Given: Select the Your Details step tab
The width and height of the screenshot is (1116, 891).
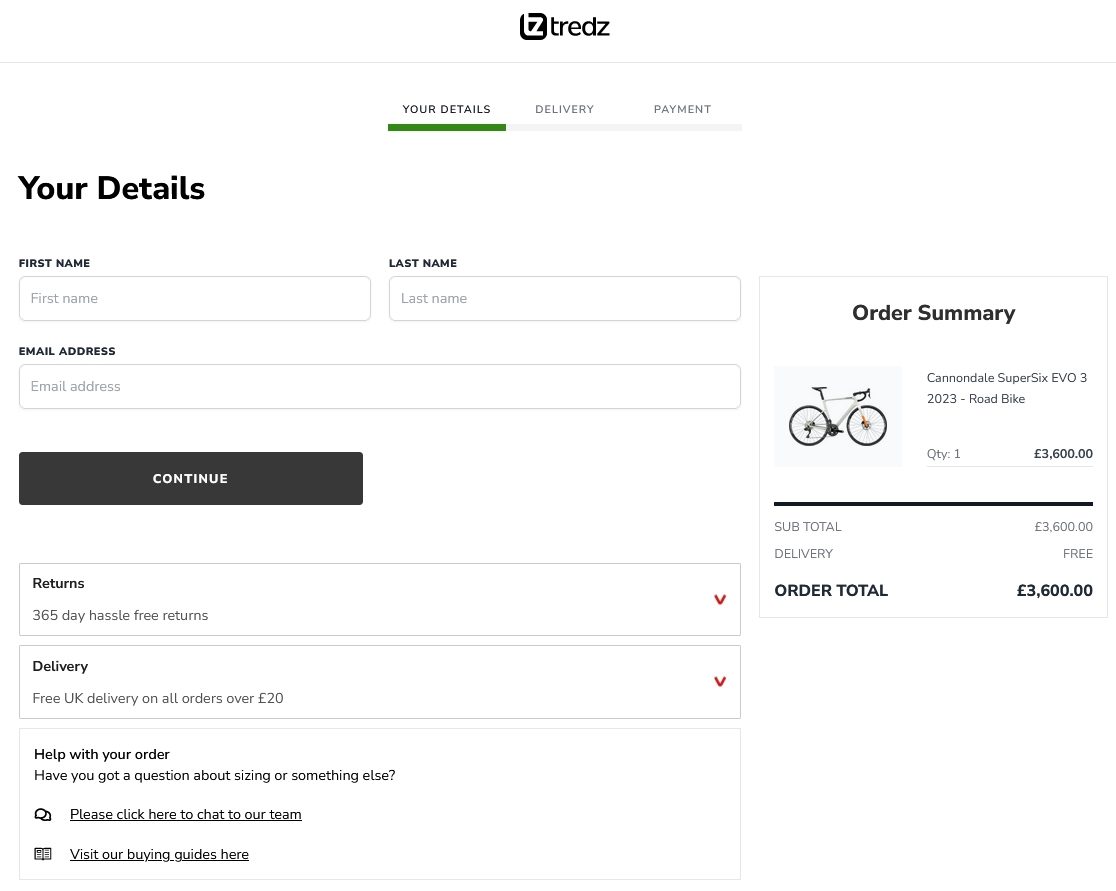Looking at the screenshot, I should [446, 109].
